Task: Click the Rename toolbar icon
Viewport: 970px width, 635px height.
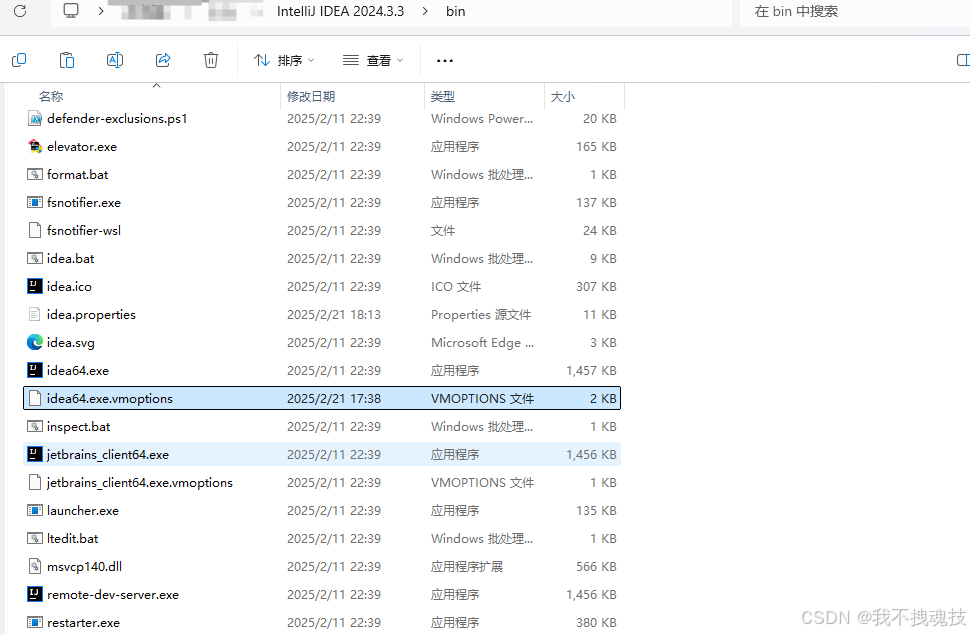Action: click(x=115, y=60)
